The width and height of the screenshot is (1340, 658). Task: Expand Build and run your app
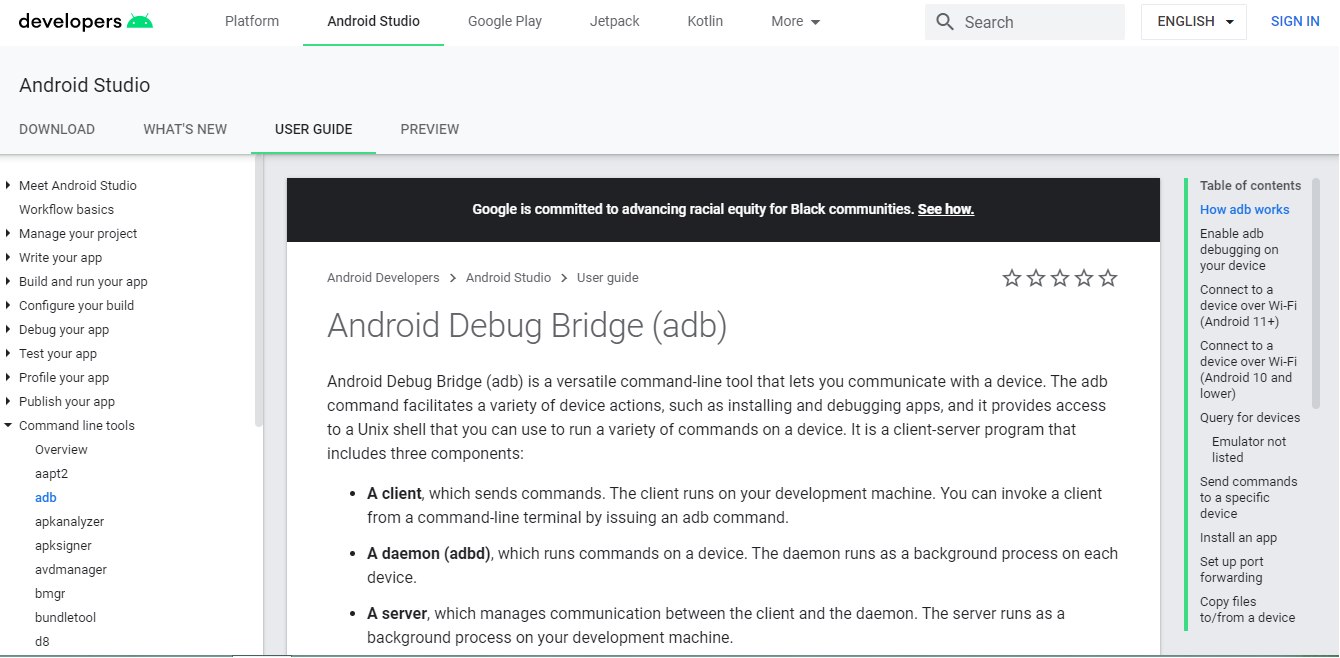[8, 281]
